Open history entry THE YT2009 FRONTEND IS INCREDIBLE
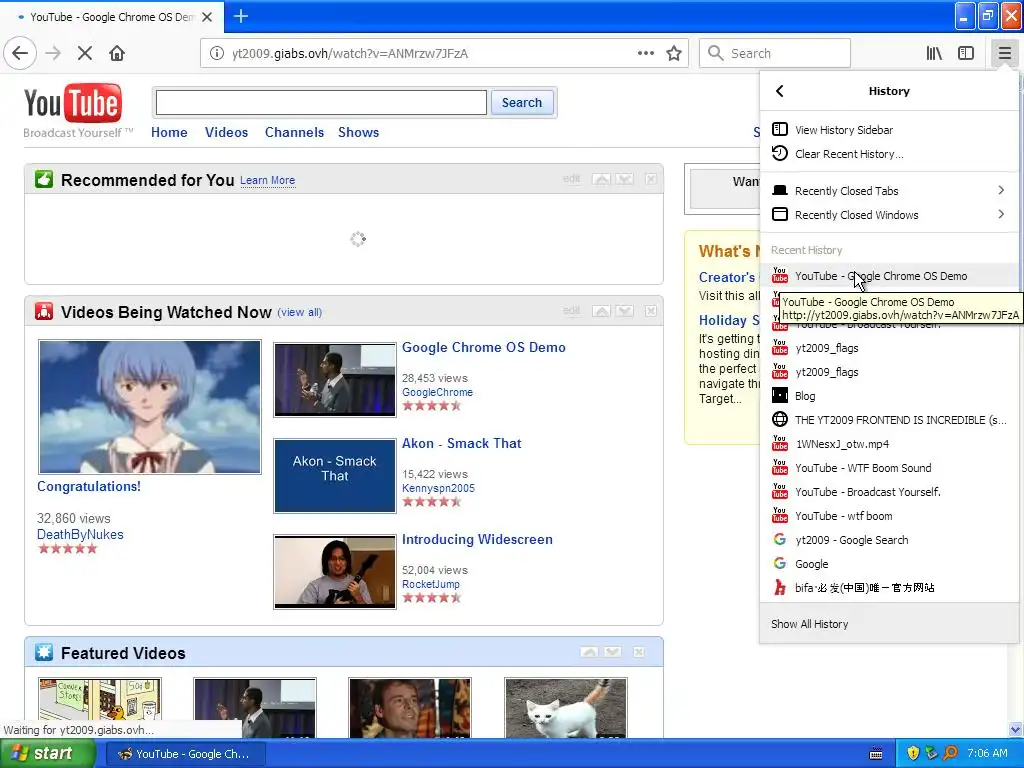The image size is (1024, 768). click(889, 420)
